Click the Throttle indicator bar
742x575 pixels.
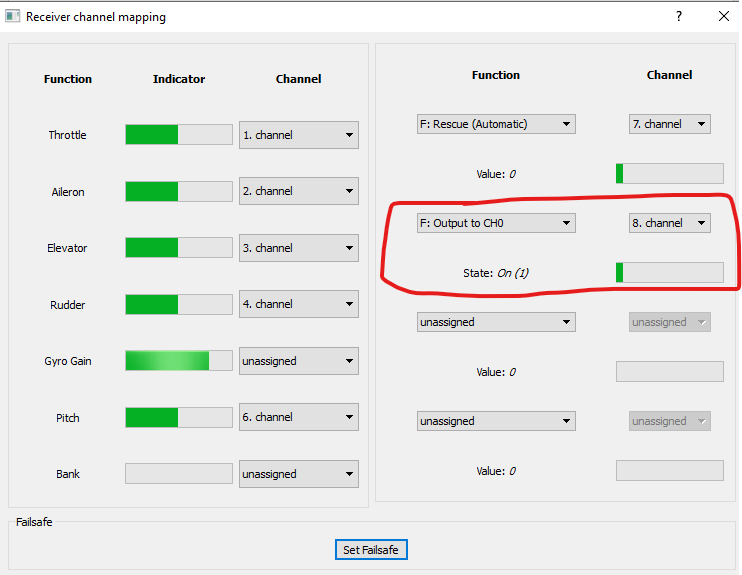(x=178, y=135)
